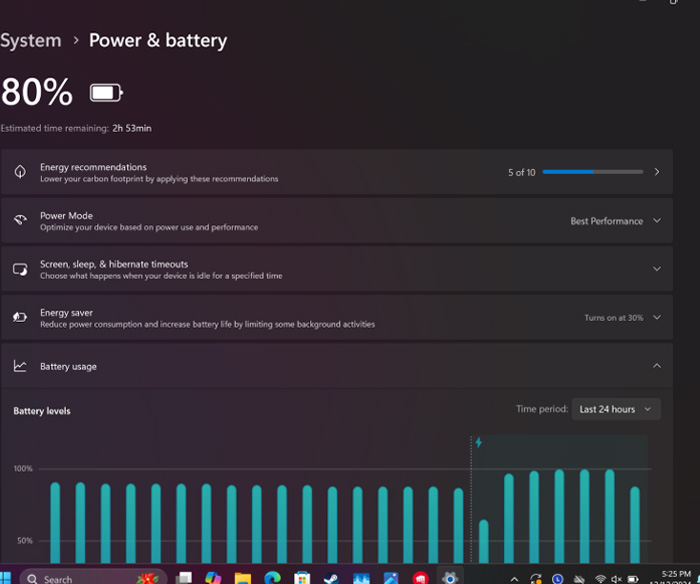Screen dimensions: 700x584
Task: Click the 100% axis label
Action: [x=23, y=469]
